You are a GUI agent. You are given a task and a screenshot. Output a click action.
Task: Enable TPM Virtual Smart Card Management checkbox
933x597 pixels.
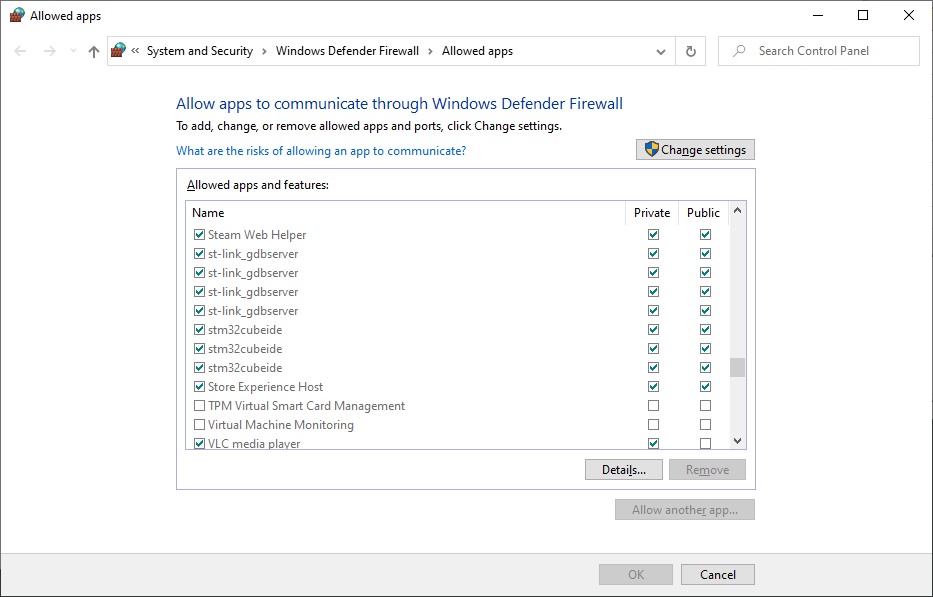click(199, 406)
